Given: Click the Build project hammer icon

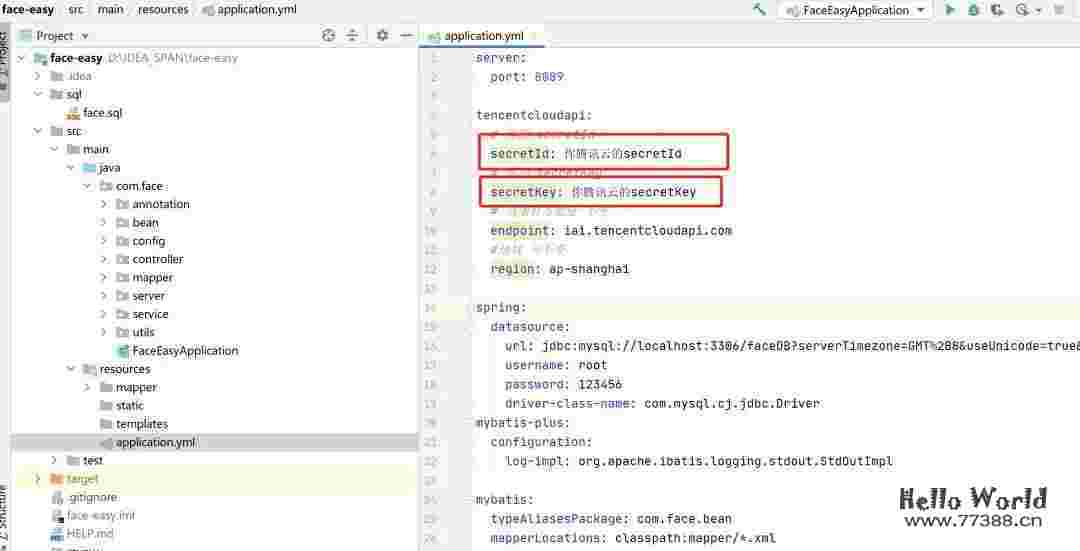Looking at the screenshot, I should point(760,10).
